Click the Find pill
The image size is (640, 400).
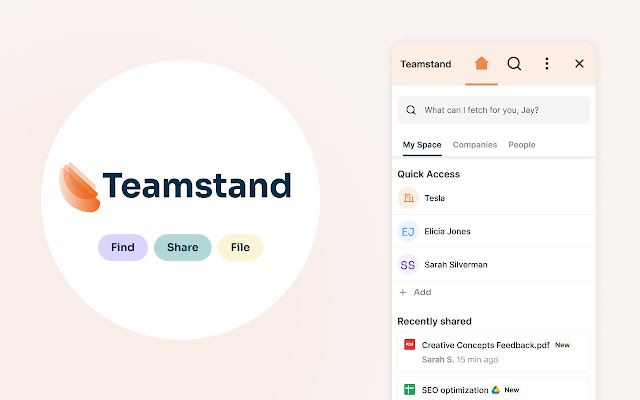pos(123,247)
